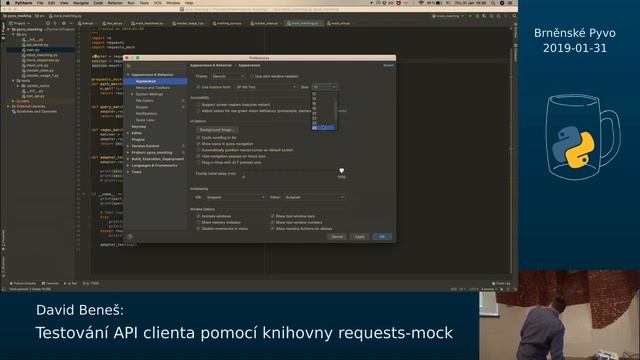
Task: Open the Event Log
Action: (501, 283)
